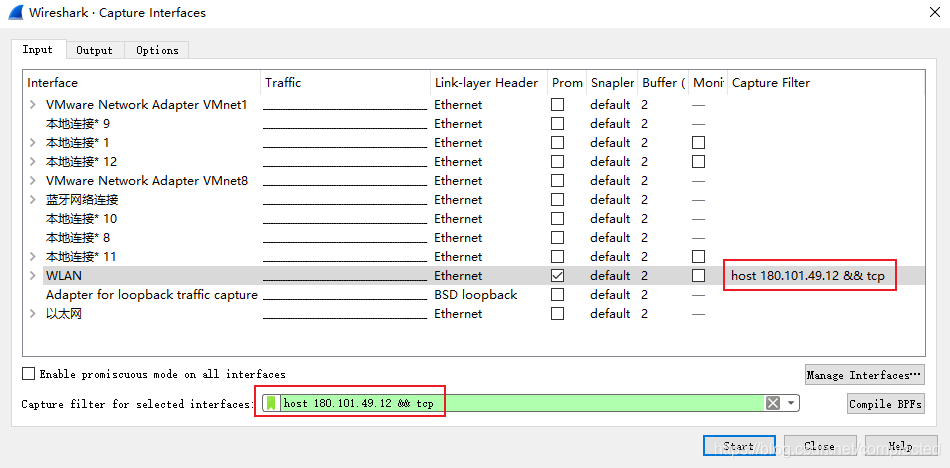950x468 pixels.
Task: Click the Wireshark shark fin title icon
Action: point(16,12)
